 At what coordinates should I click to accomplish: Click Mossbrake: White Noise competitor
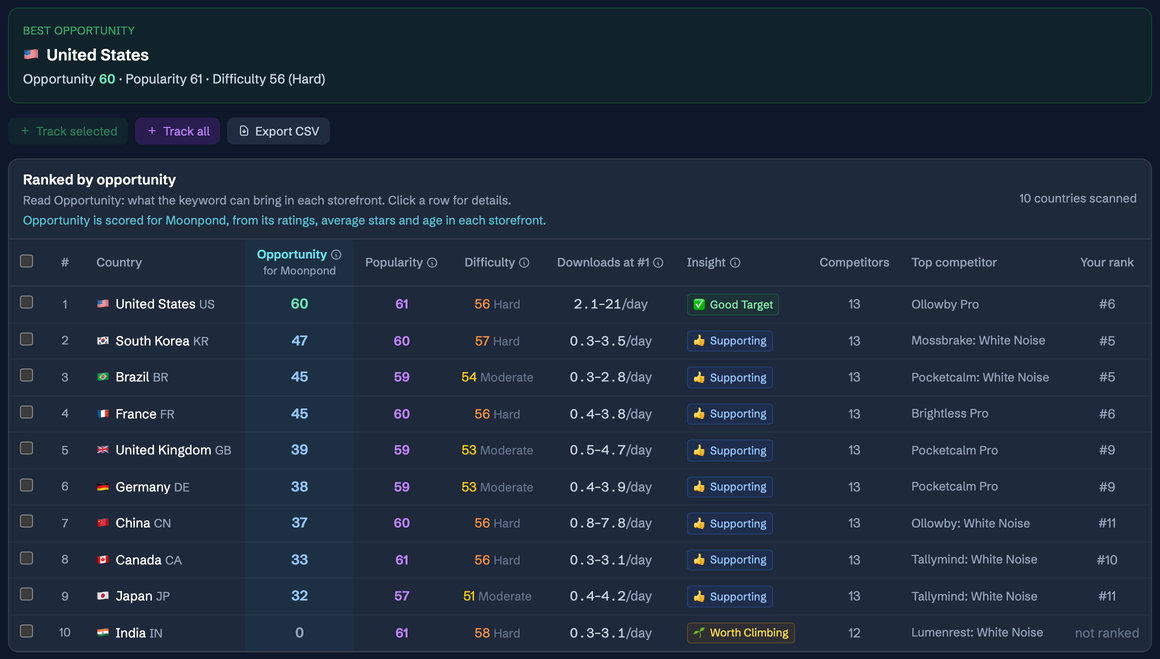[978, 340]
